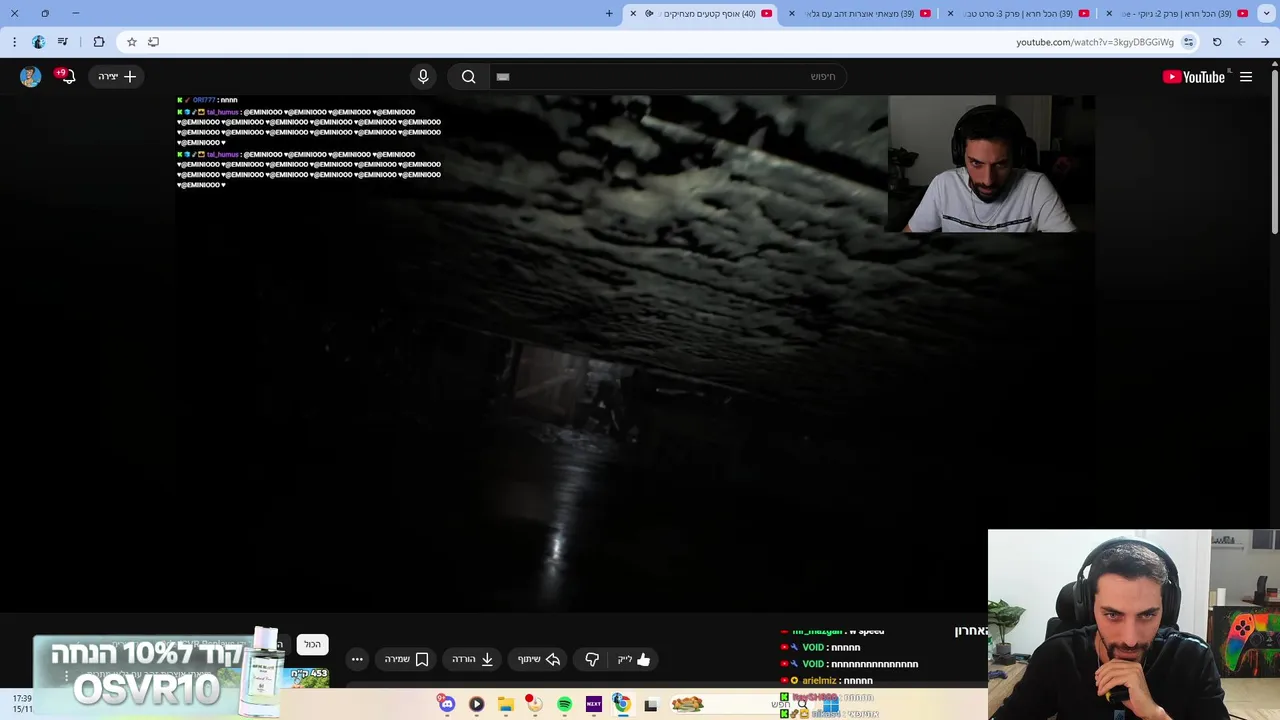
Task: Open Discord from the taskbar
Action: point(447,704)
